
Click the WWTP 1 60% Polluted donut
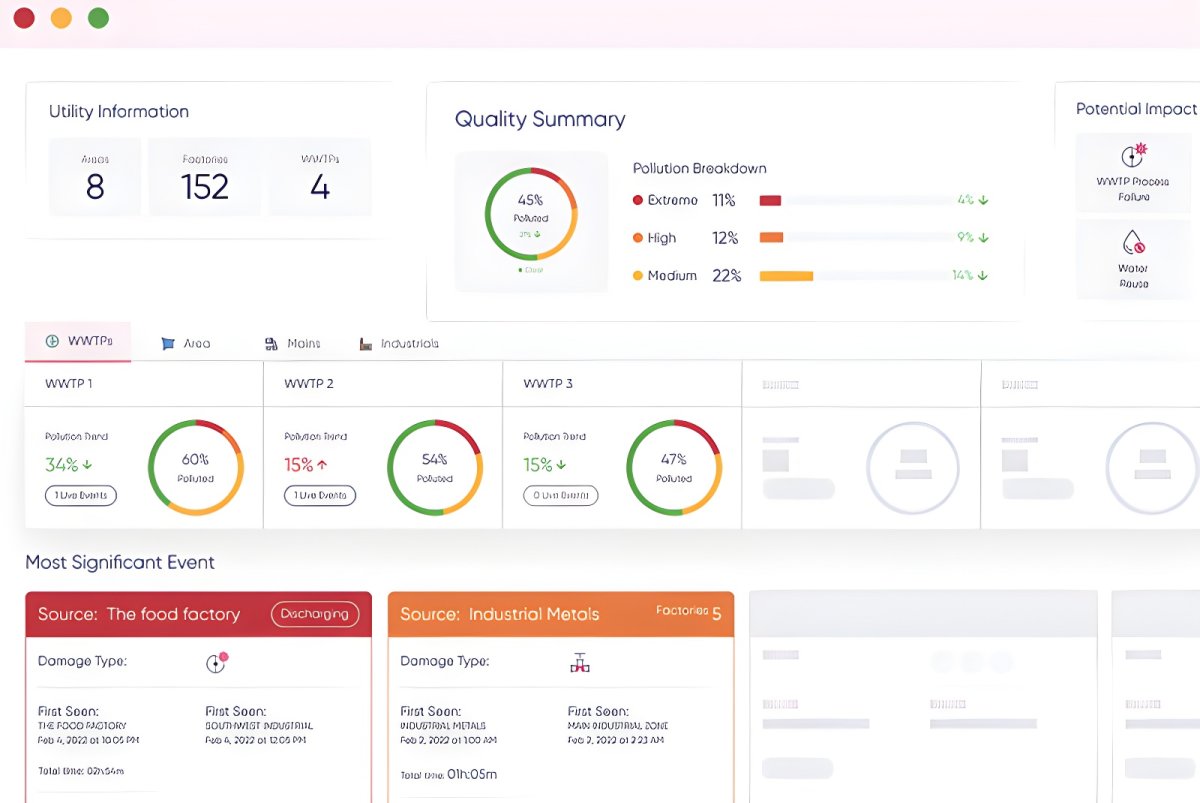pyautogui.click(x=195, y=467)
